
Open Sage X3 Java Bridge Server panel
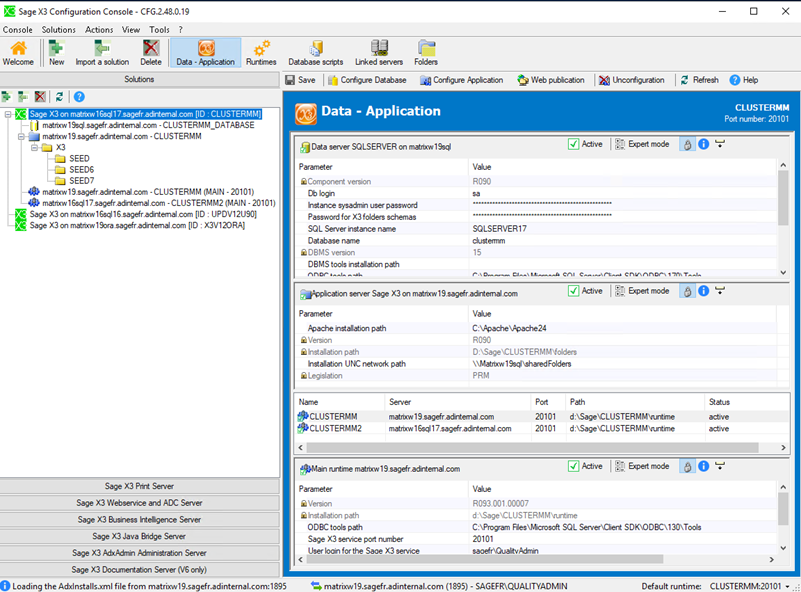click(139, 536)
